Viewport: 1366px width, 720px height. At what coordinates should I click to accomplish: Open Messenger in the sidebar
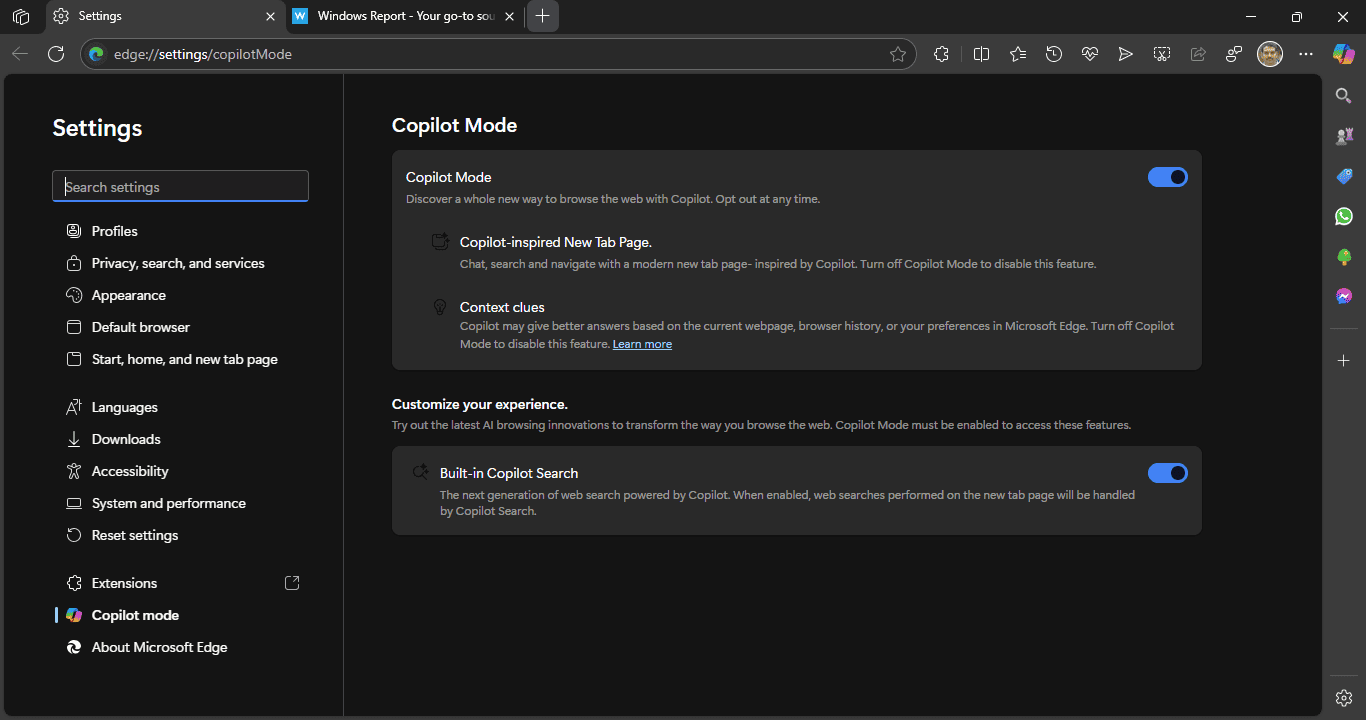1344,296
